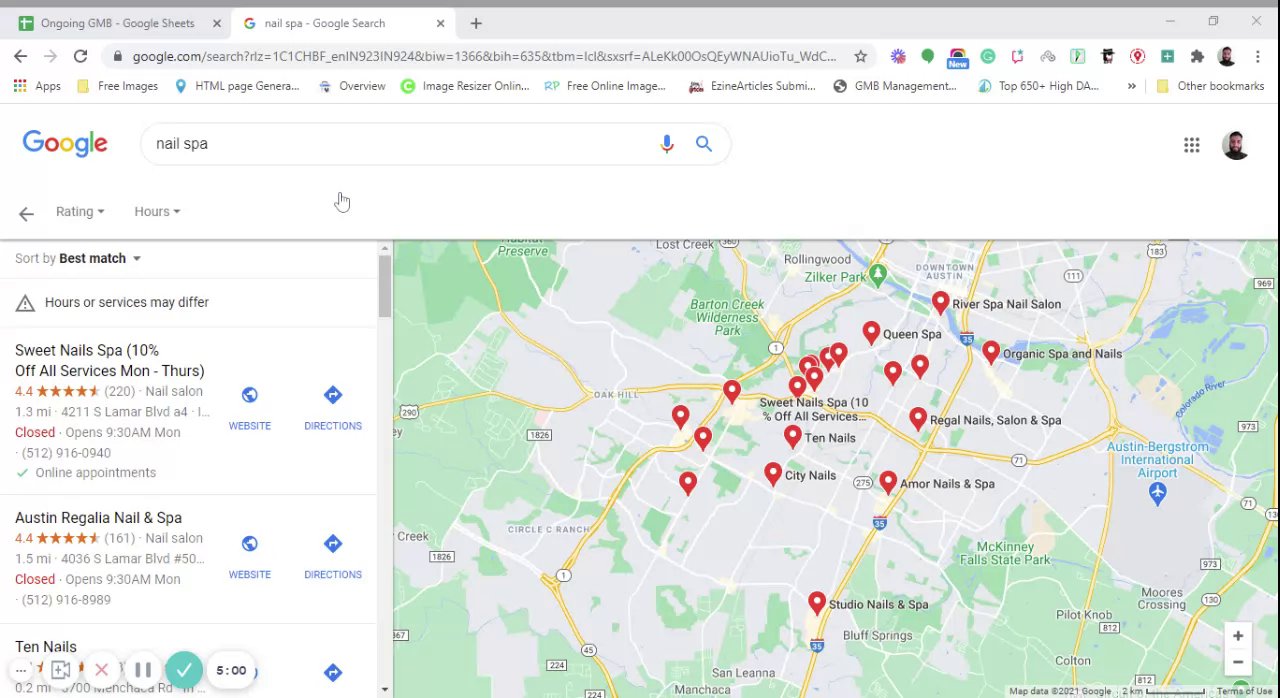Click the Austin-Bergstrom Airport map label
The height and width of the screenshot is (698, 1280).
click(1157, 460)
